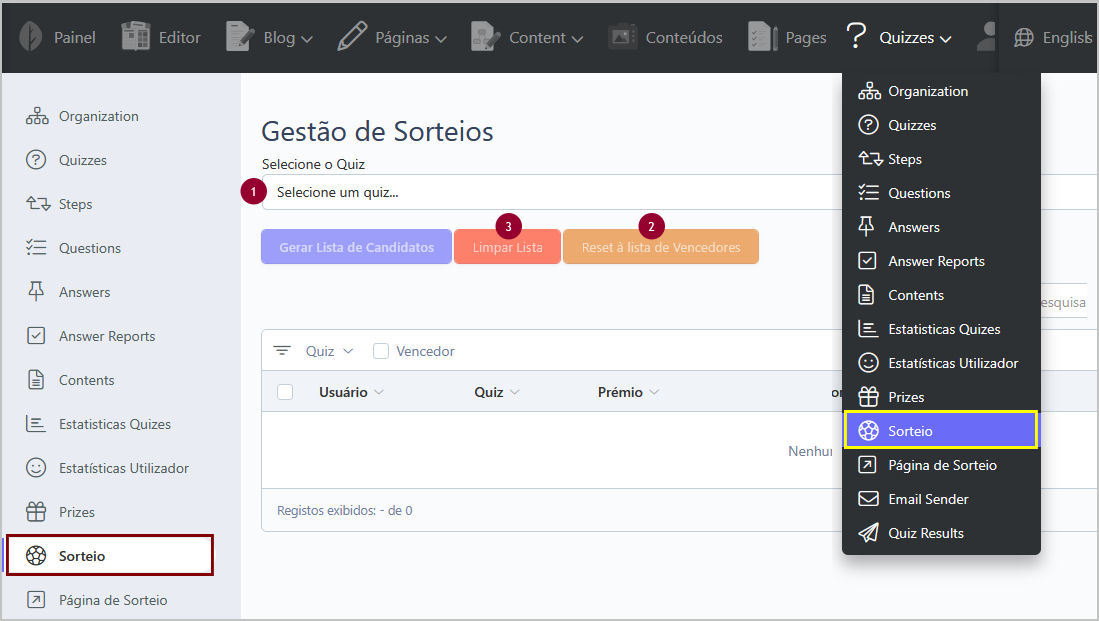The width and height of the screenshot is (1099, 621).
Task: Click the Pages checklist icon
Action: coord(763,36)
